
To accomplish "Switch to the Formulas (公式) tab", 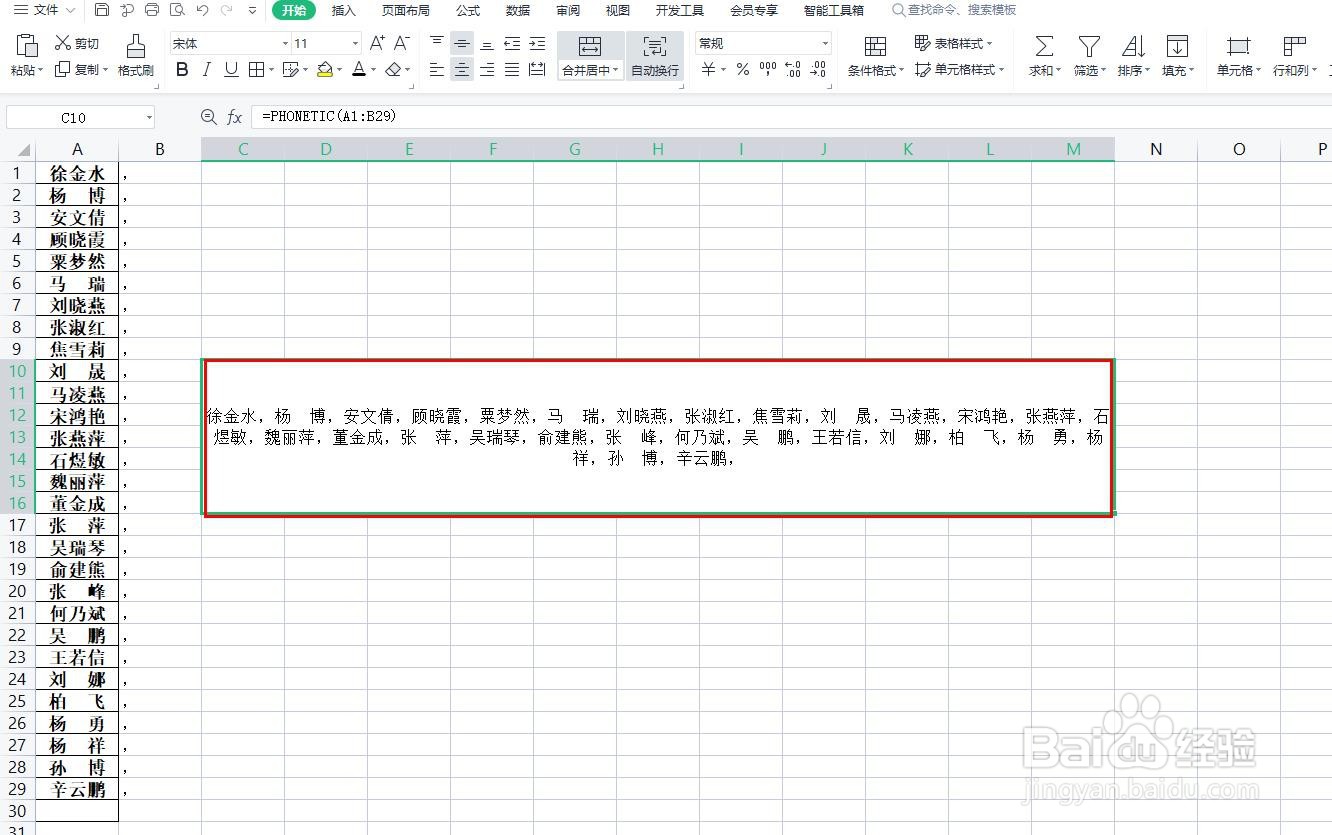I will coord(468,10).
